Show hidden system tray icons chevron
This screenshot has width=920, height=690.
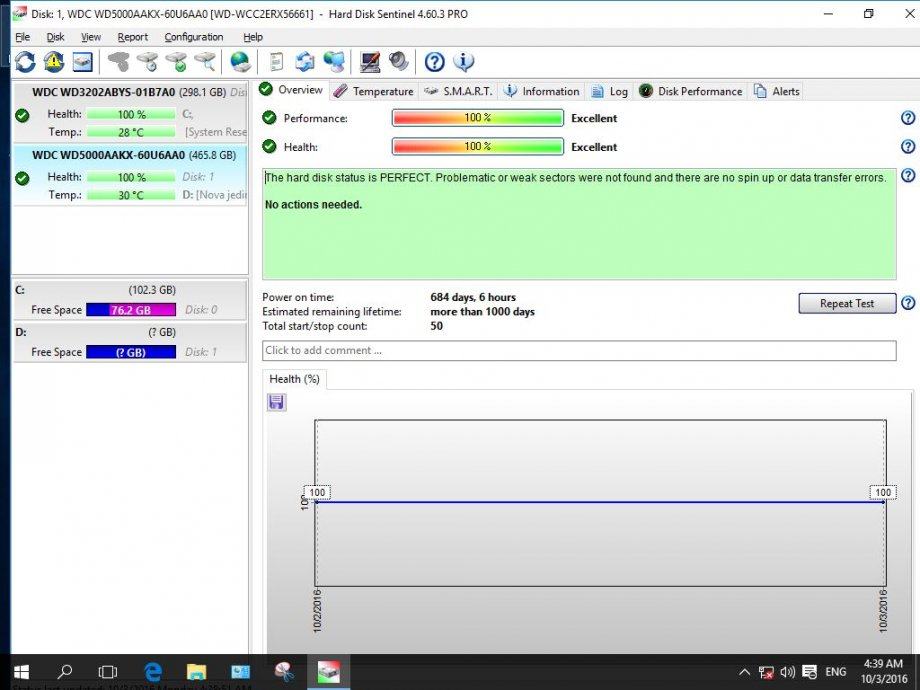(x=745, y=672)
